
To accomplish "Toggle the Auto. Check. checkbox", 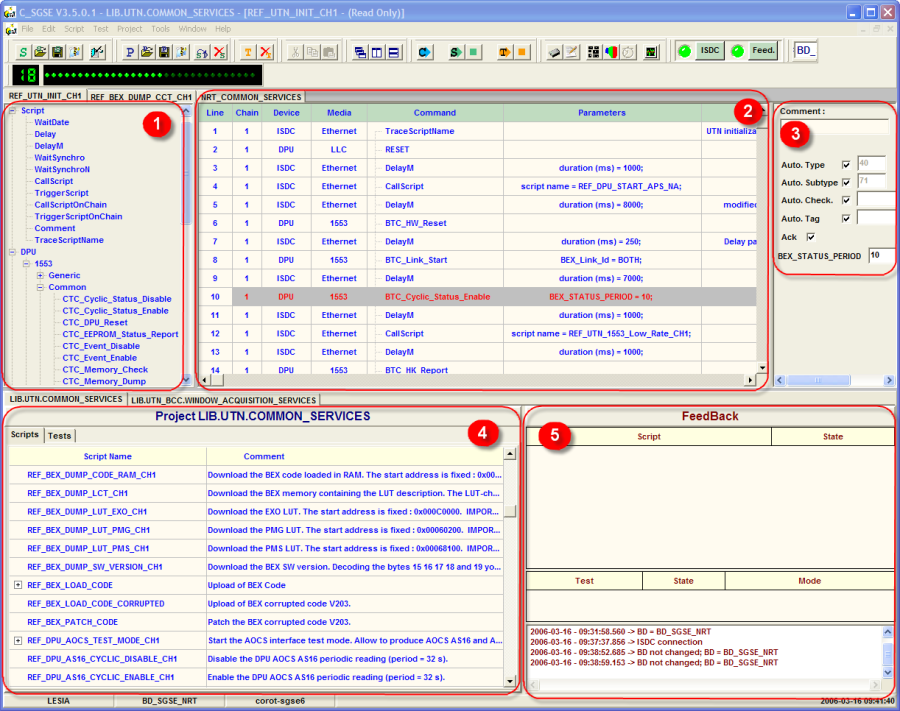I will click(846, 200).
